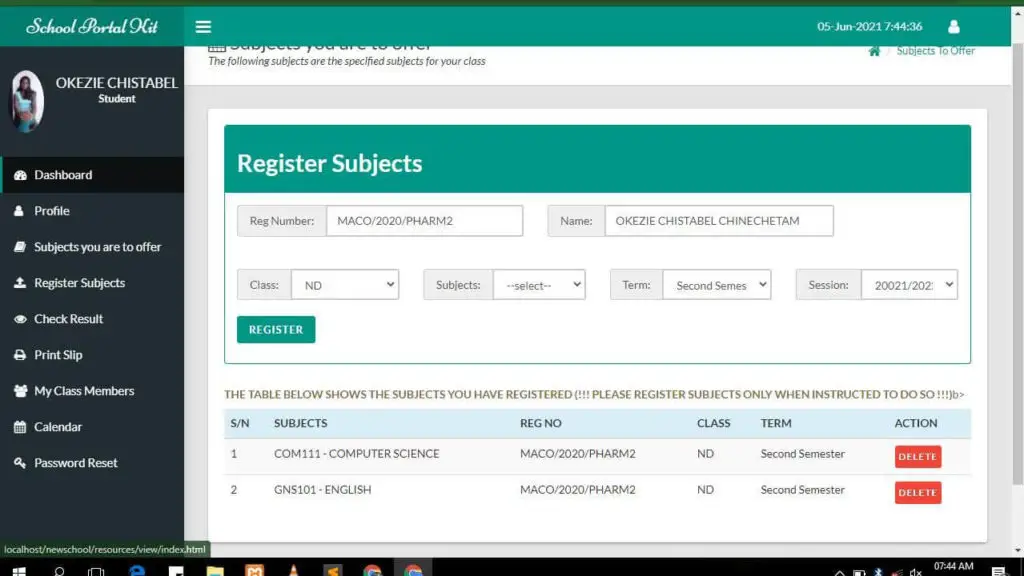
Task: Delete the COM111 Computer Science subject
Action: 917,456
